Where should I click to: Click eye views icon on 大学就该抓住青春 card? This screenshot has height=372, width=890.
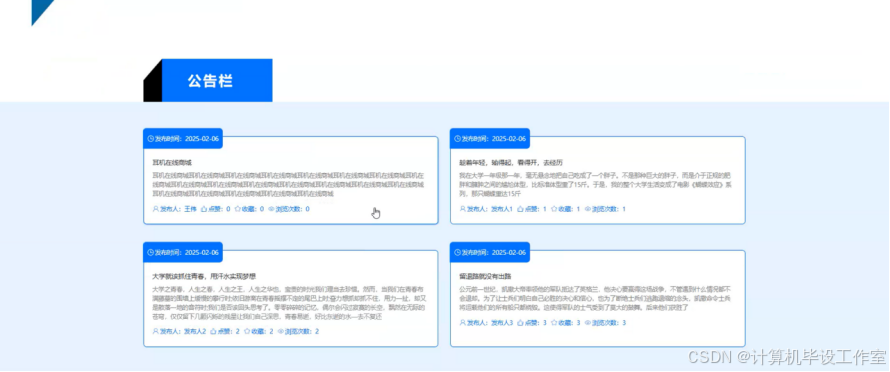pos(281,331)
